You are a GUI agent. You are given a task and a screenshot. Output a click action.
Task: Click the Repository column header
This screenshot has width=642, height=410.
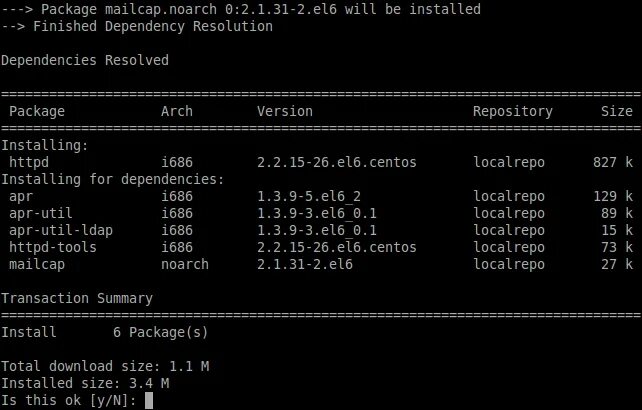tap(513, 111)
